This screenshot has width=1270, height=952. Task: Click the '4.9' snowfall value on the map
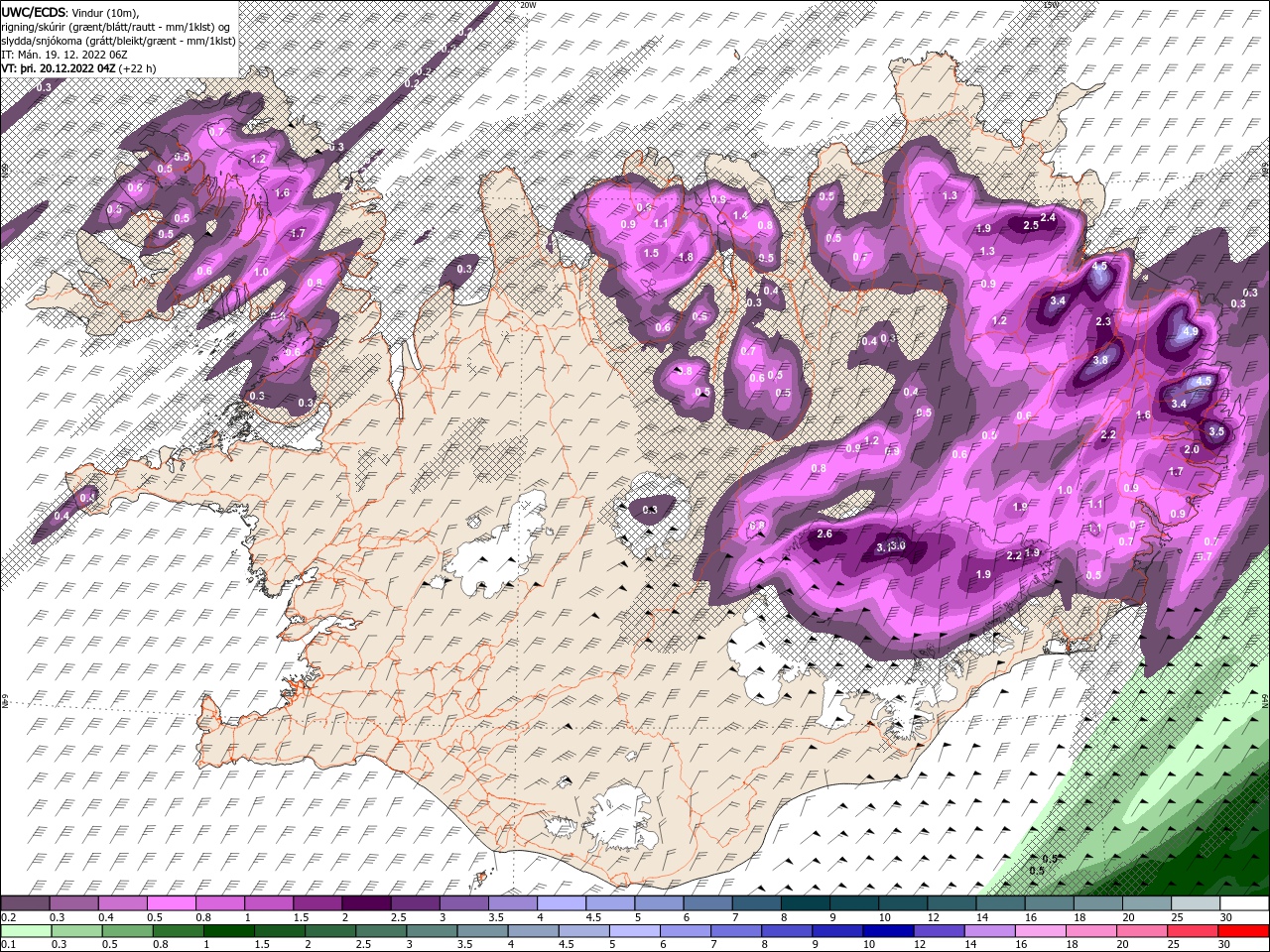[1191, 331]
